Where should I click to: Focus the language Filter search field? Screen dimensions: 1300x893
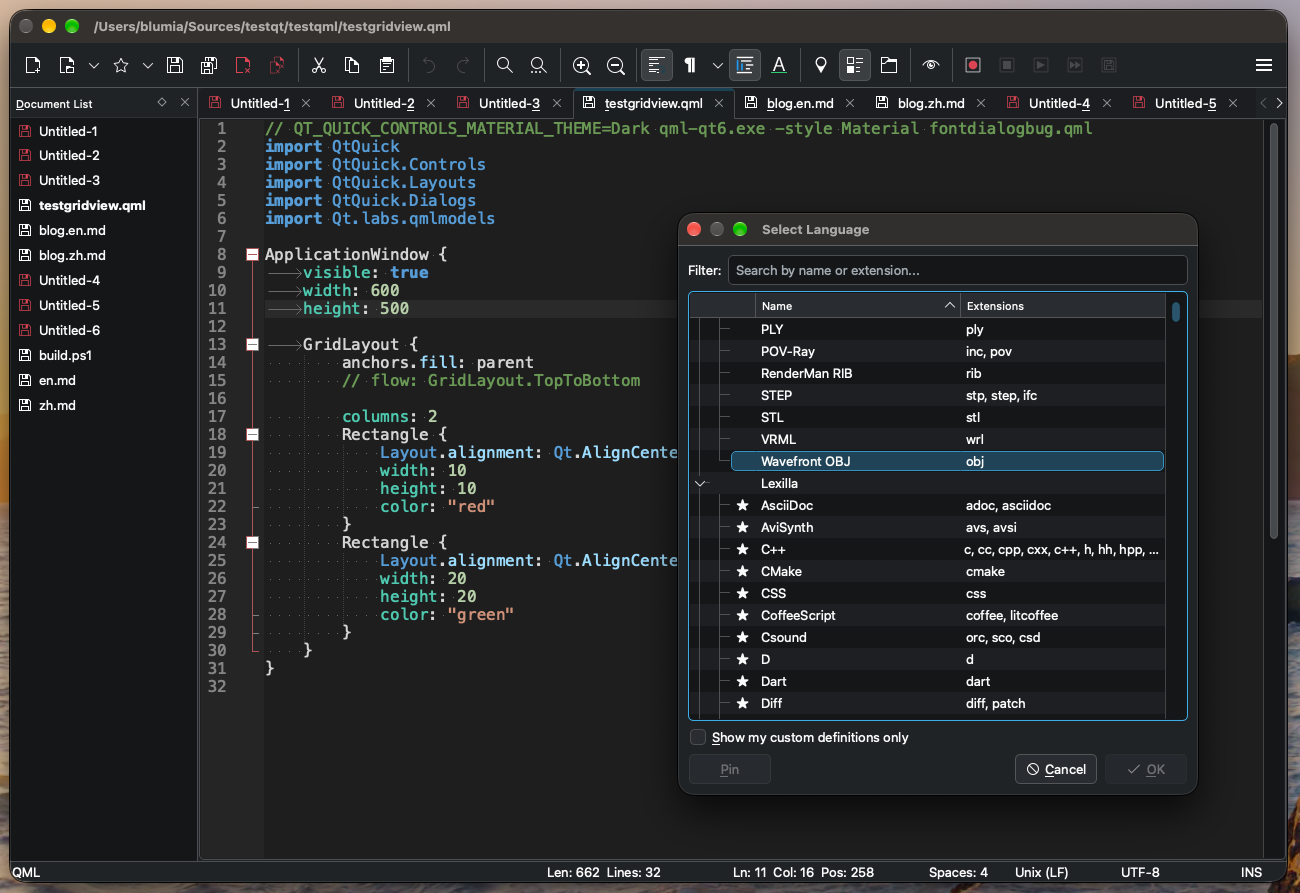click(957, 270)
